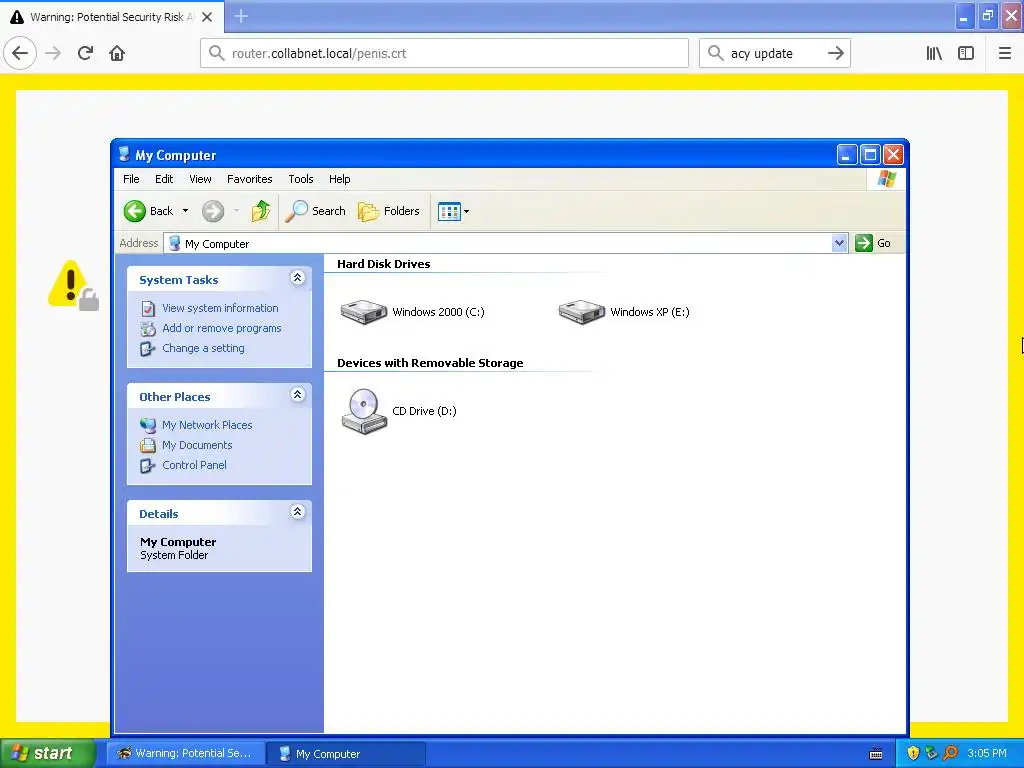Click View system information link
This screenshot has height=768, width=1024.
(220, 308)
